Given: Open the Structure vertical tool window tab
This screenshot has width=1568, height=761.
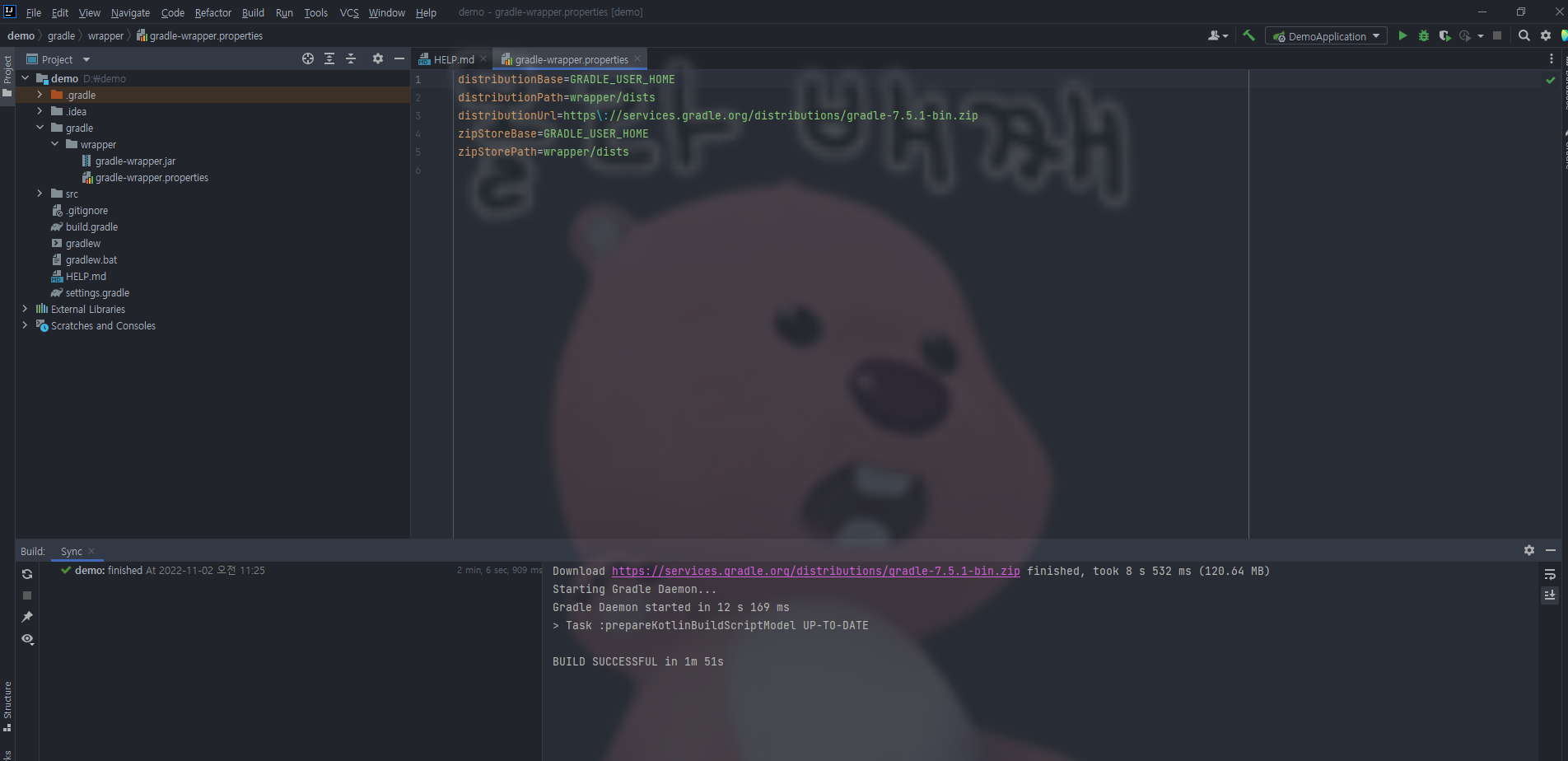Looking at the screenshot, I should tap(7, 707).
